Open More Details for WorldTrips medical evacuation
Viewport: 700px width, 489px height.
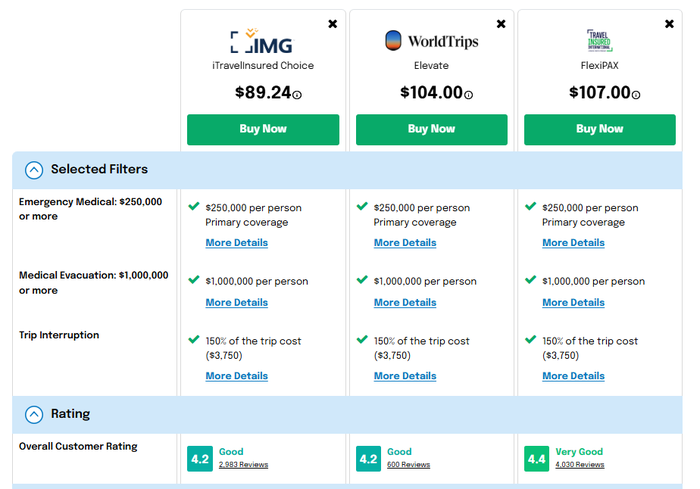(405, 302)
